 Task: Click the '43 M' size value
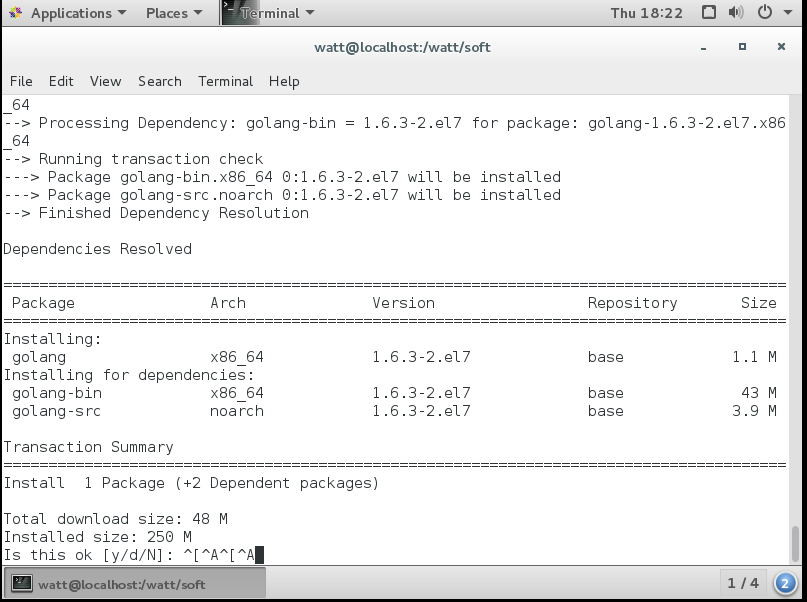759,393
